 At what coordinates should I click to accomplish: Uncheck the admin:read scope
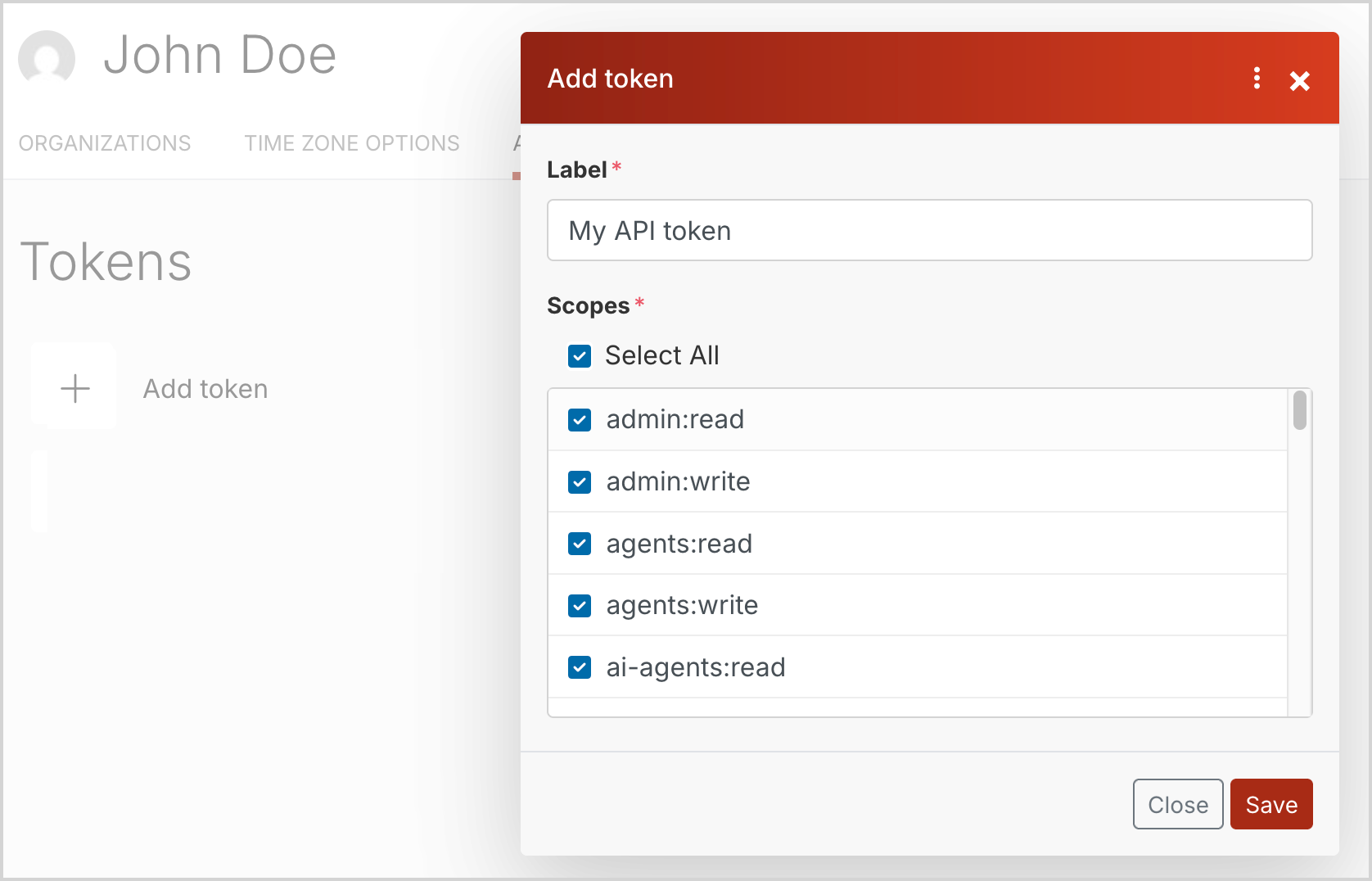(580, 420)
